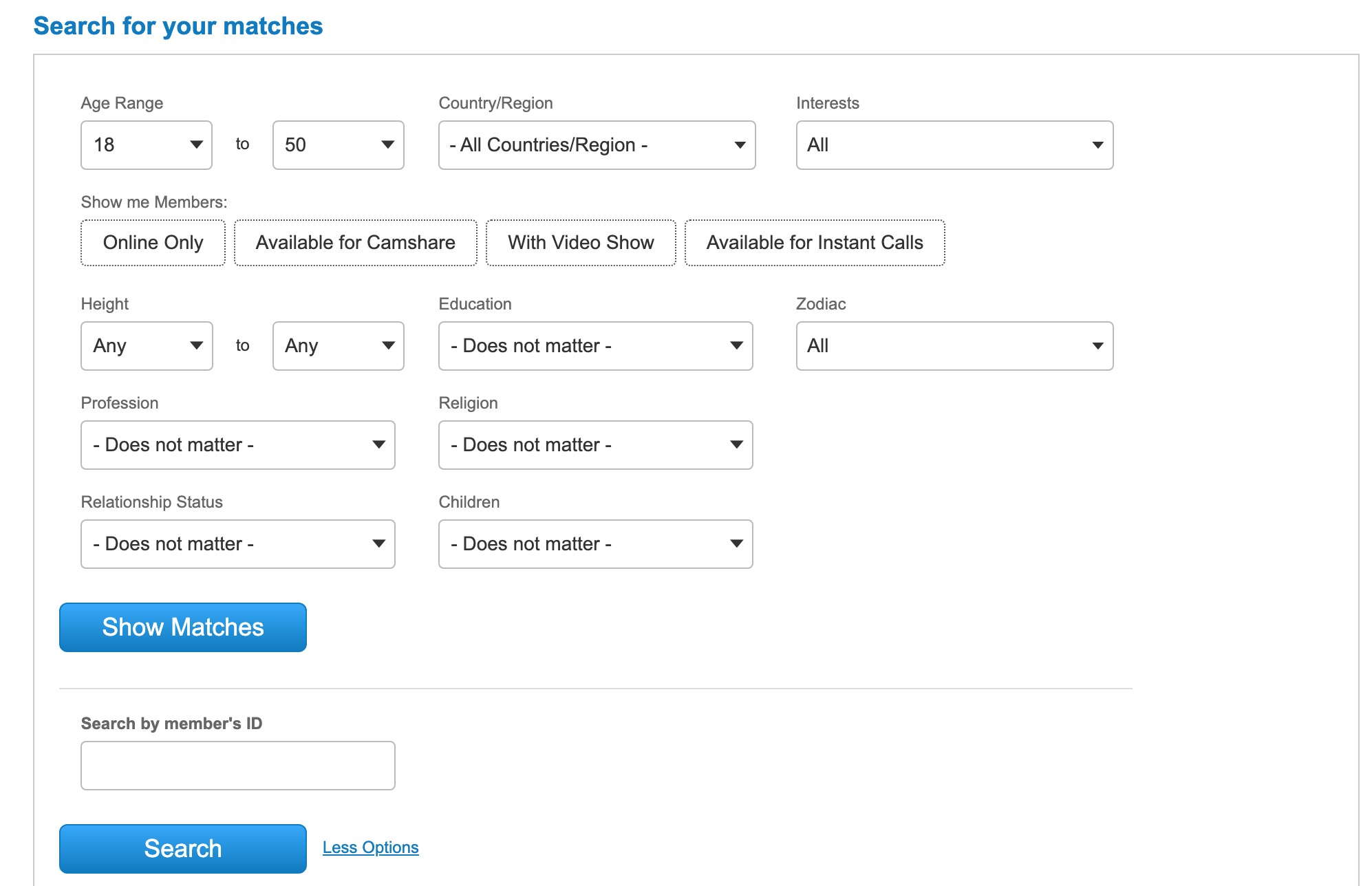This screenshot has height=886, width=1372.
Task: Open the Interests dropdown
Action: click(954, 145)
